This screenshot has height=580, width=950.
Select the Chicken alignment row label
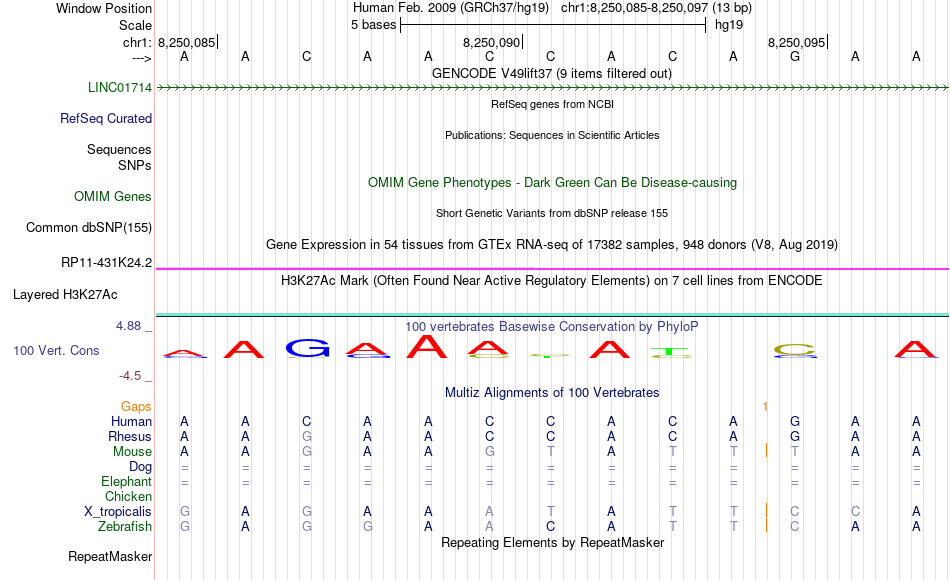128,496
